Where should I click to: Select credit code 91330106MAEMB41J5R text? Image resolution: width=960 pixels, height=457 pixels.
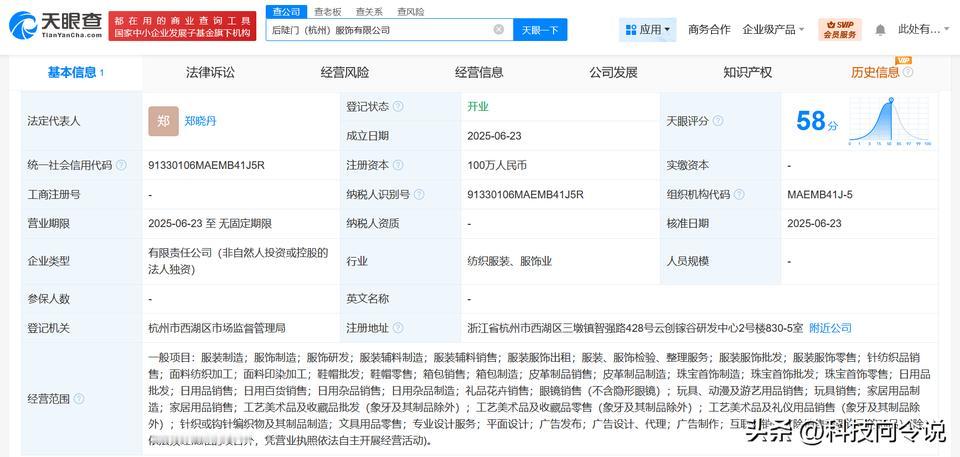coord(206,165)
